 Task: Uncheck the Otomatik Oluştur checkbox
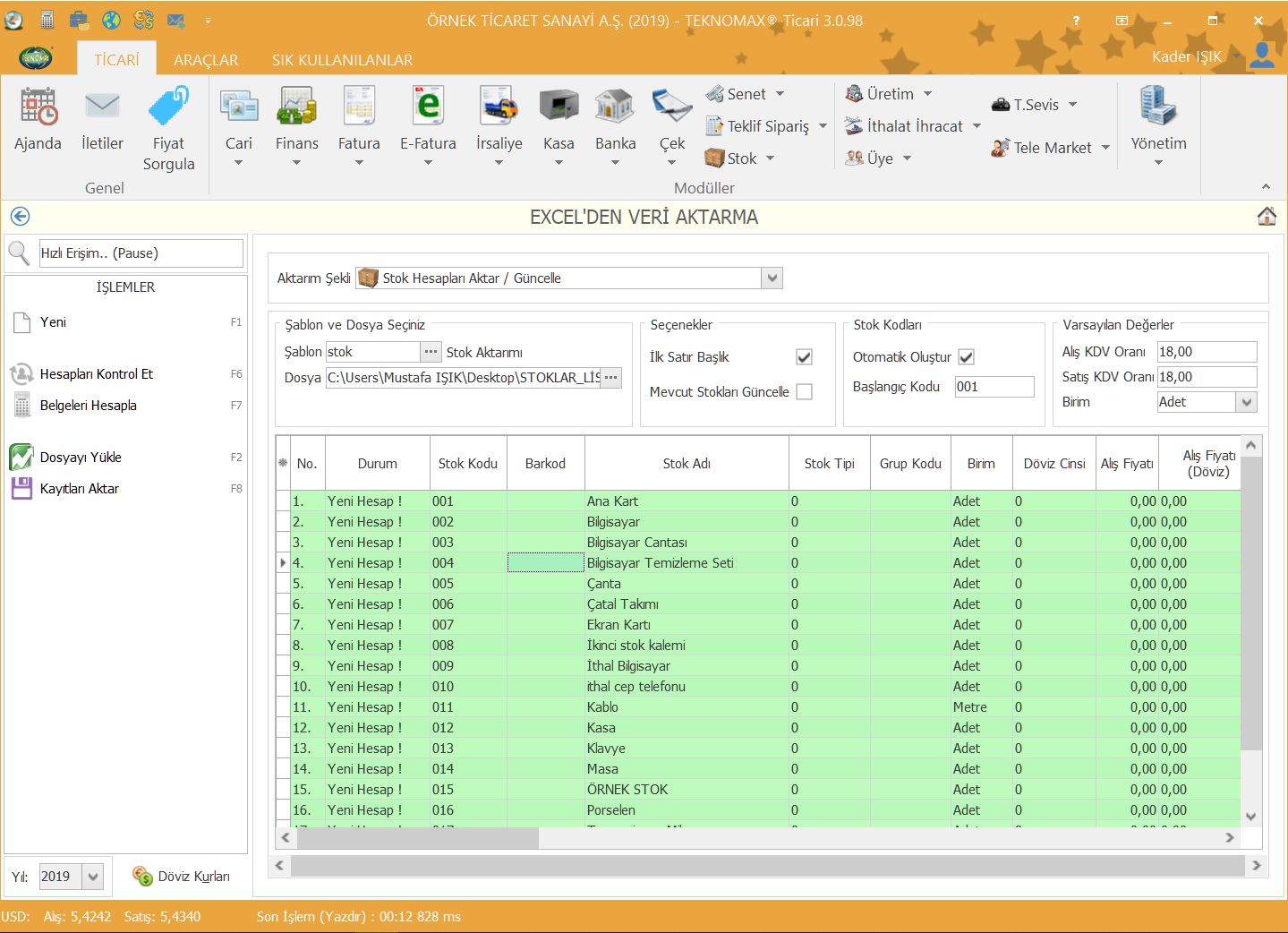[966, 357]
